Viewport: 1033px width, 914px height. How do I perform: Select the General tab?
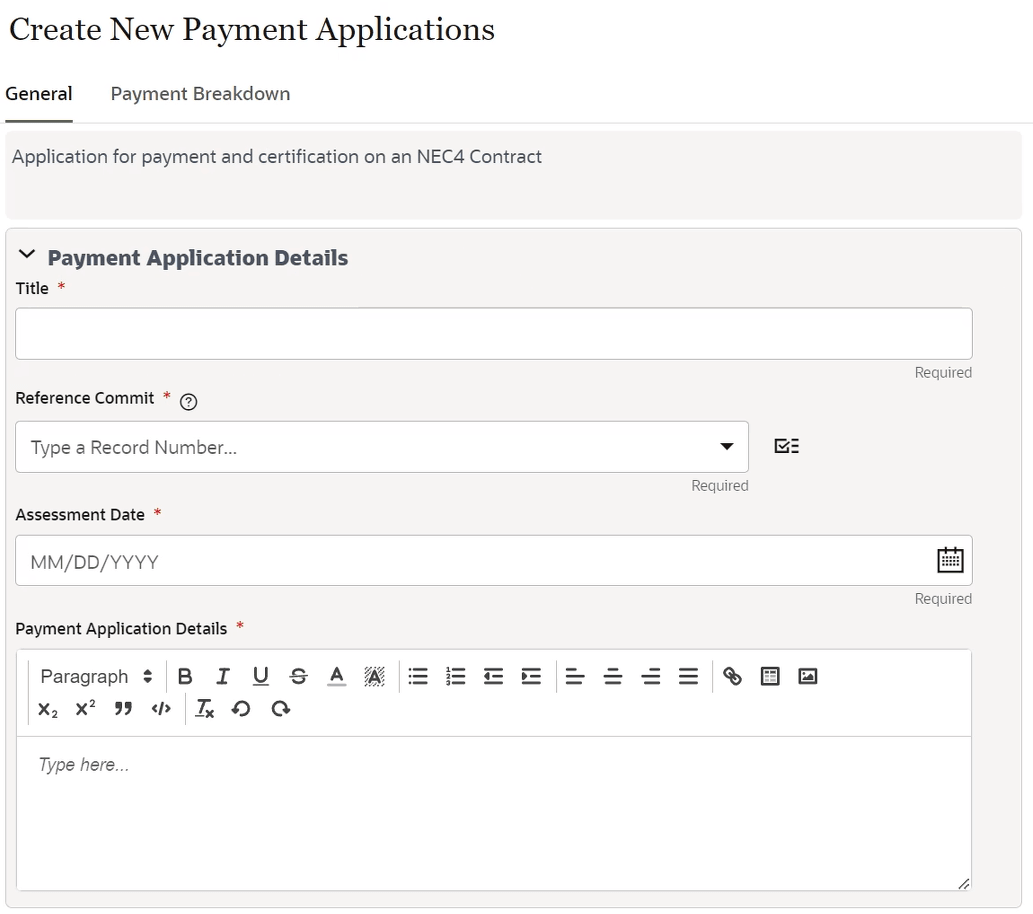pyautogui.click(x=38, y=93)
